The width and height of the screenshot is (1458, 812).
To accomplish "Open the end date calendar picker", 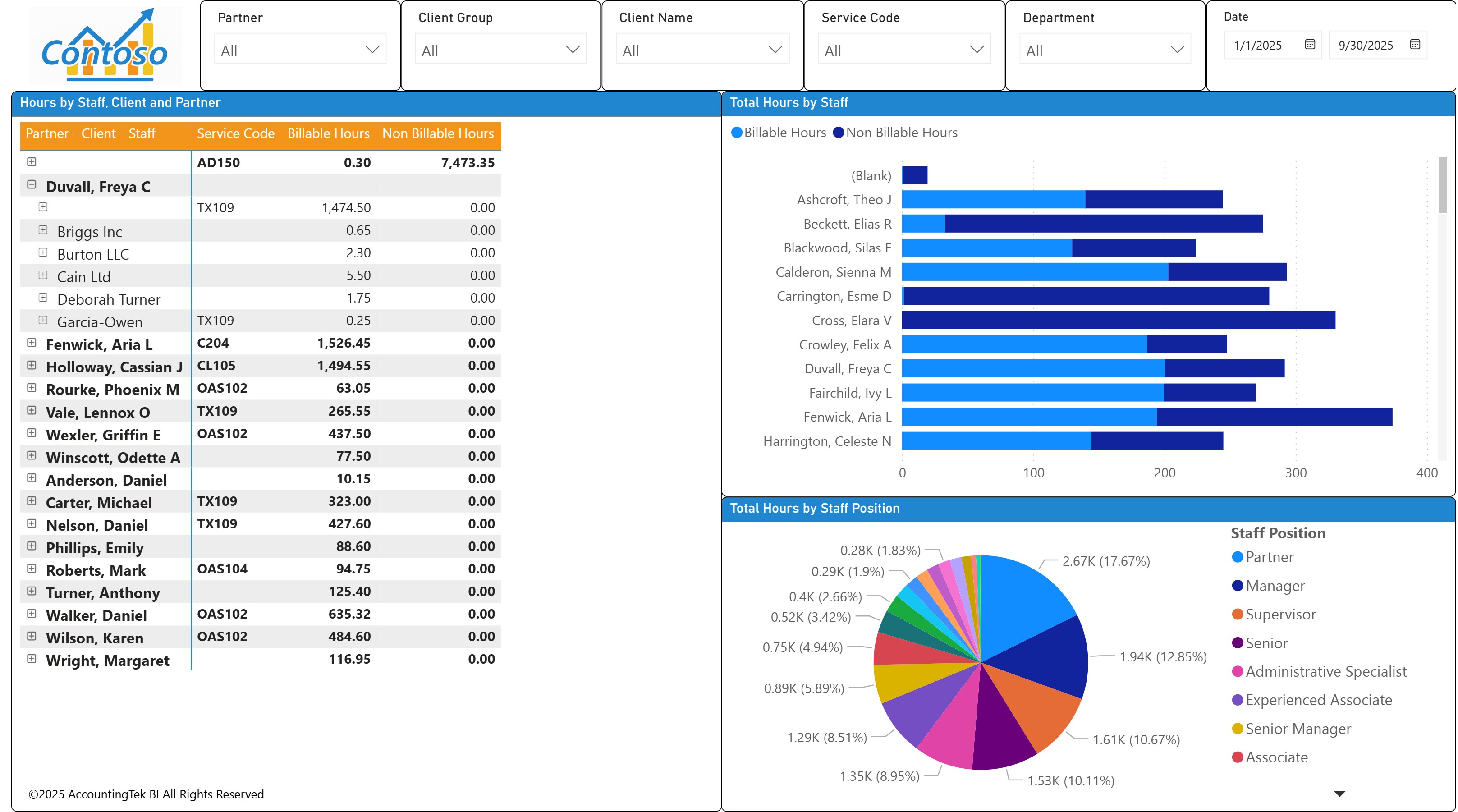I will pos(1414,45).
